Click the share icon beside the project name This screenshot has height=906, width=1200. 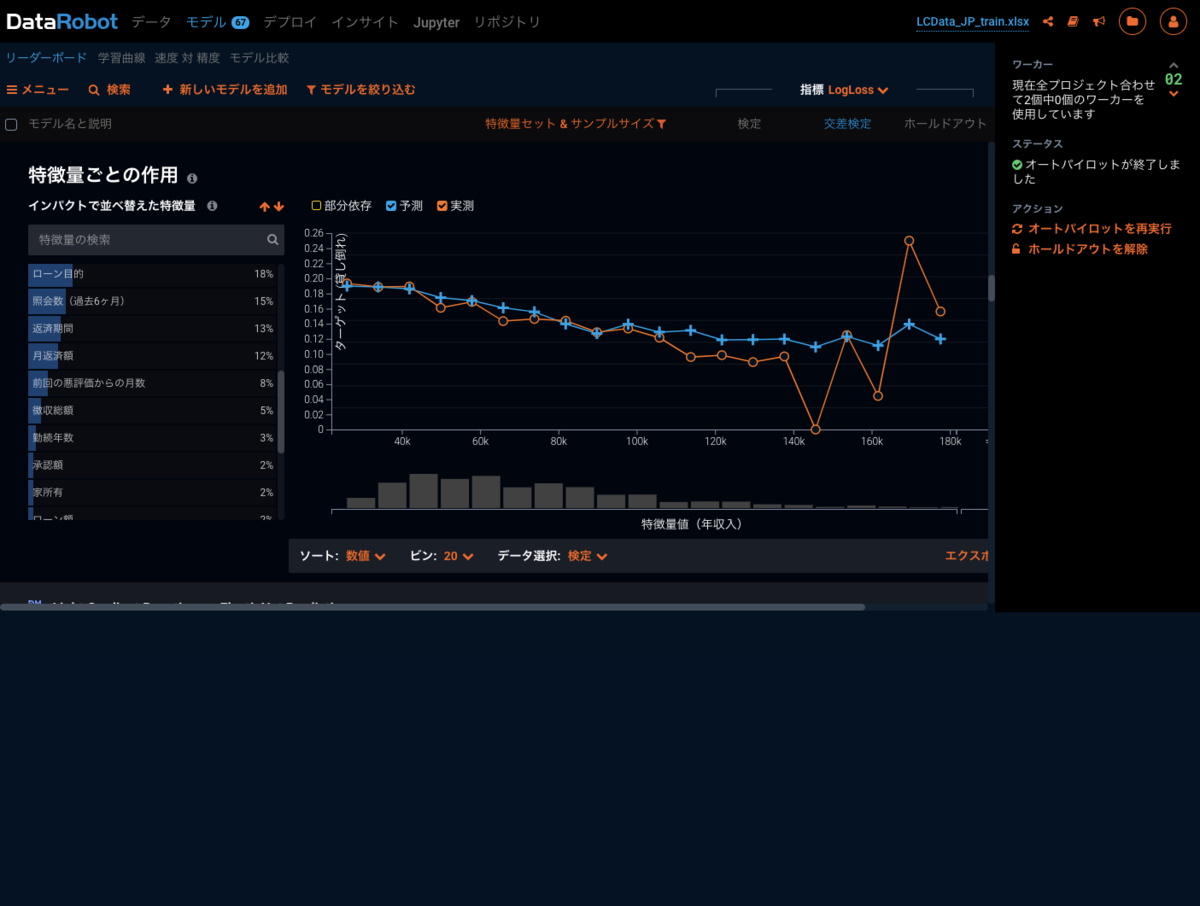[1048, 21]
